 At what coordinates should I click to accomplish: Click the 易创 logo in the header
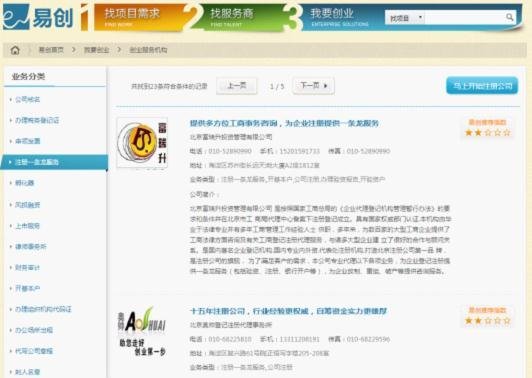tap(38, 17)
